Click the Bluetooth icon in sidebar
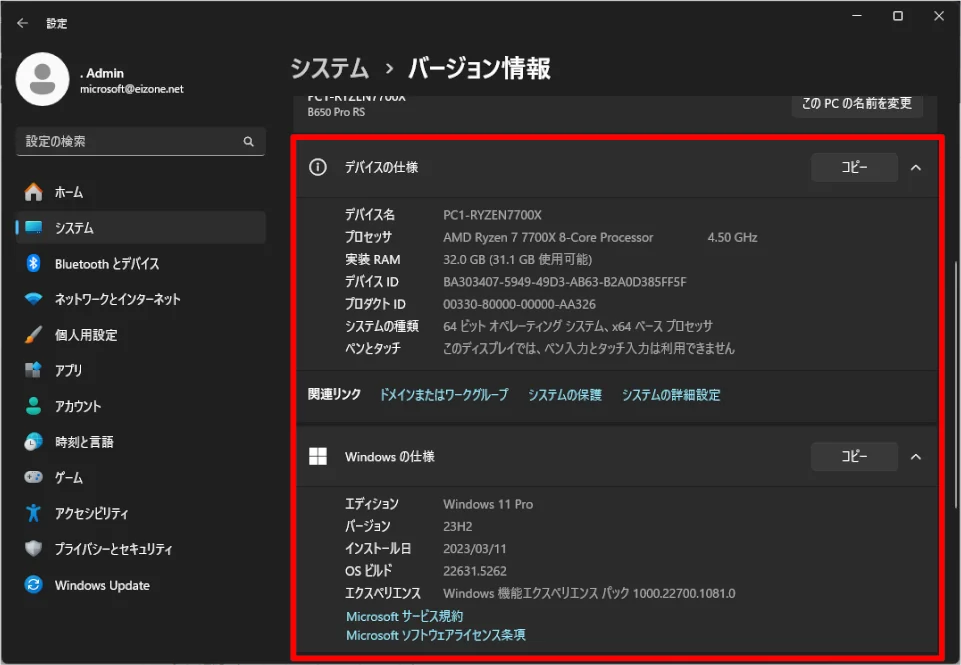961x665 pixels. coord(34,264)
